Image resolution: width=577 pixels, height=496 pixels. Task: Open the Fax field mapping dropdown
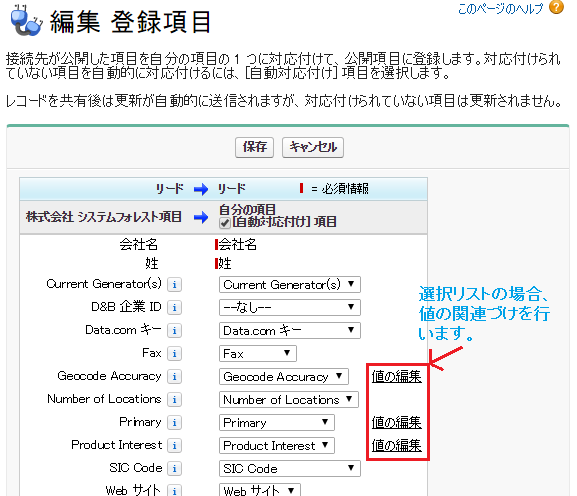258,354
